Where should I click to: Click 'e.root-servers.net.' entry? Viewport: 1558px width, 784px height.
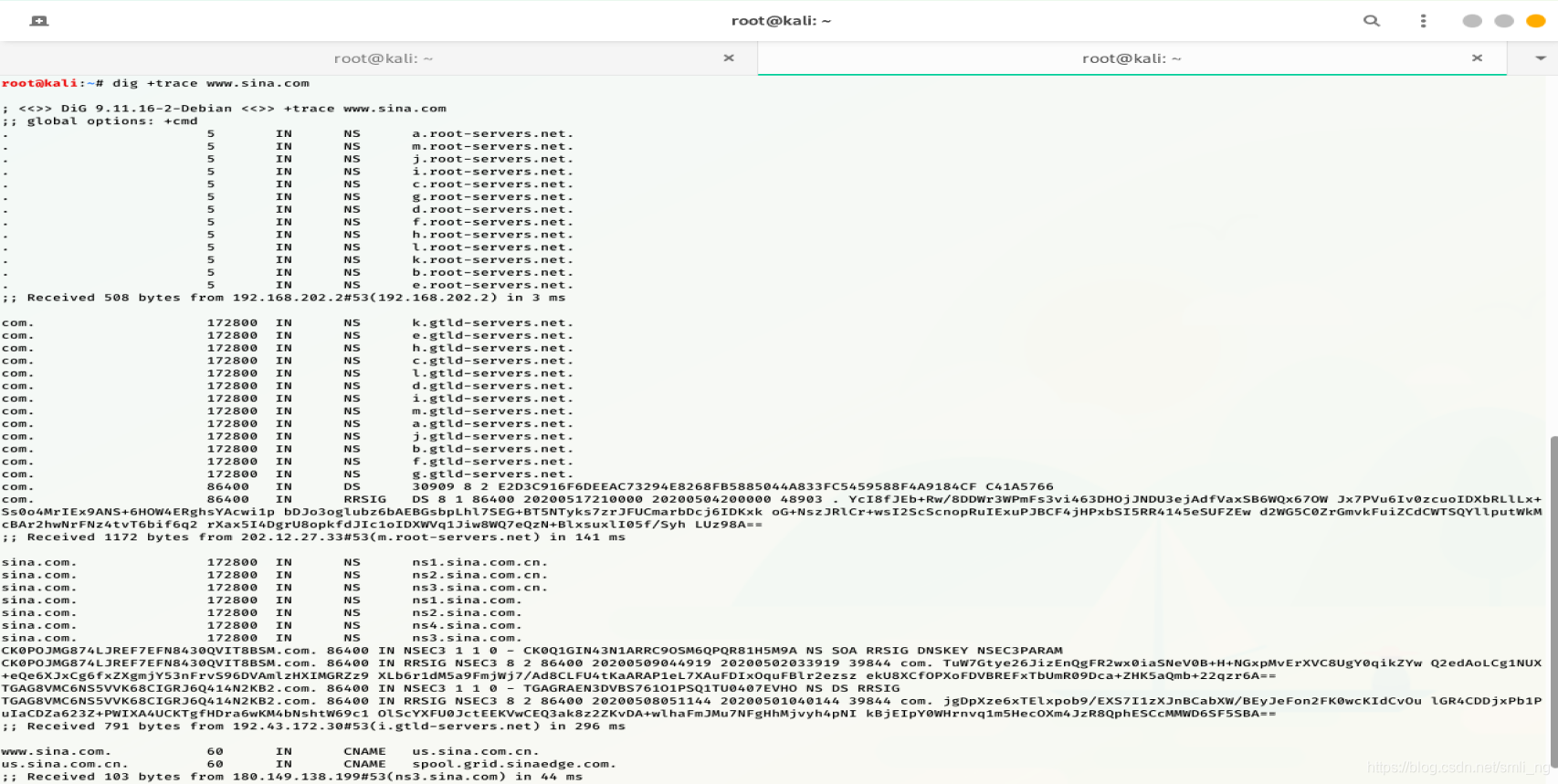(492, 285)
